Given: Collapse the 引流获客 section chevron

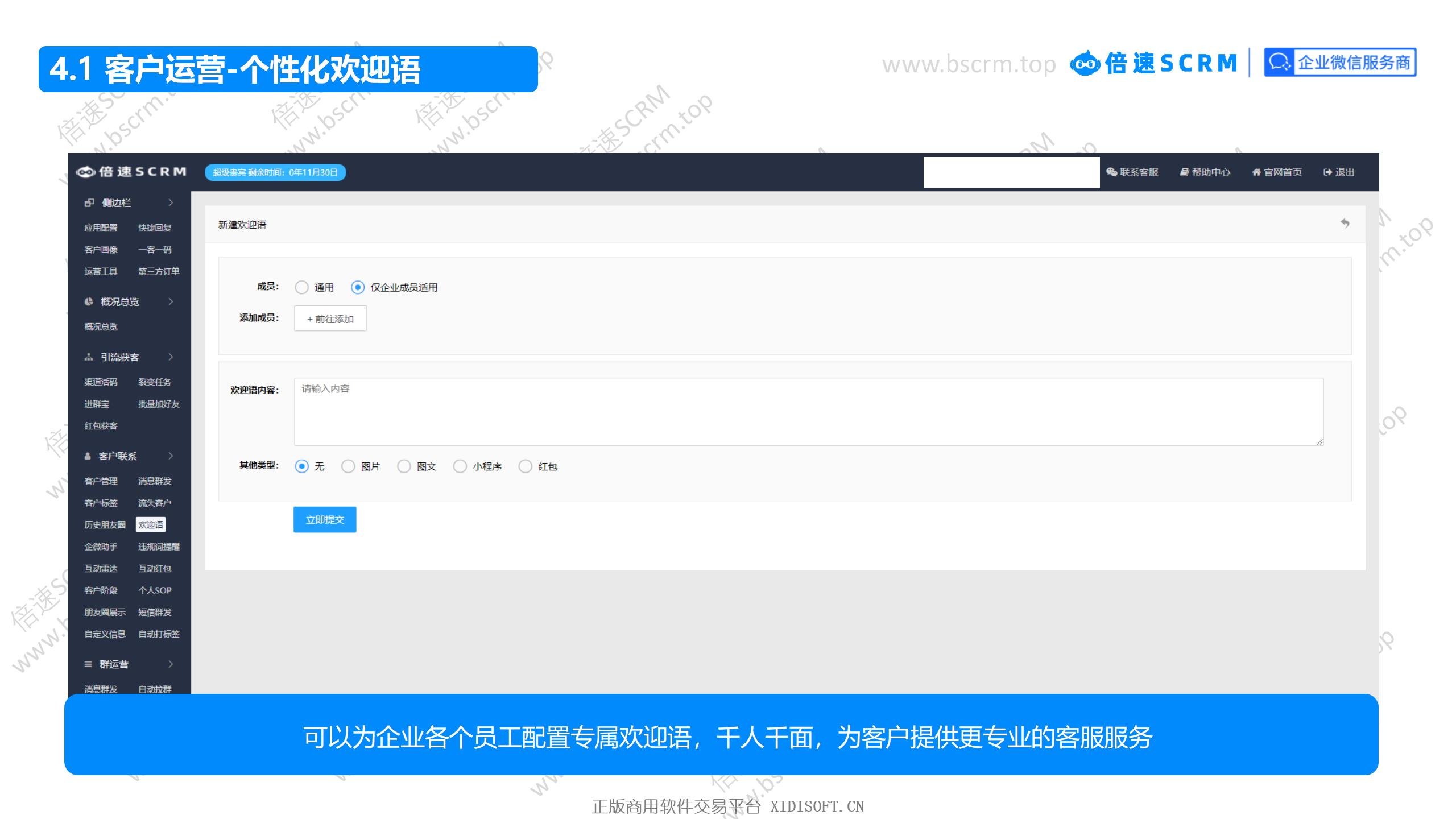Looking at the screenshot, I should pos(171,357).
